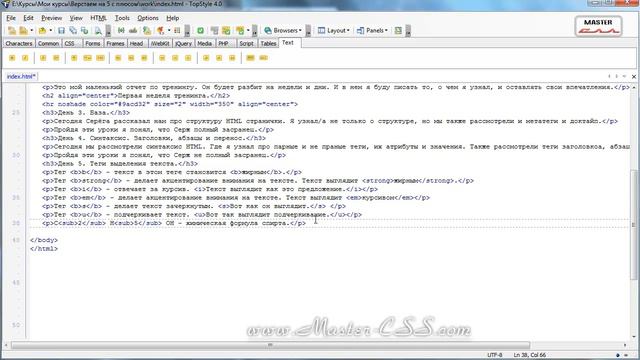Screen dimensions: 640x360
Task: Click the vertical scrollbar up arrow
Action: tap(633, 87)
